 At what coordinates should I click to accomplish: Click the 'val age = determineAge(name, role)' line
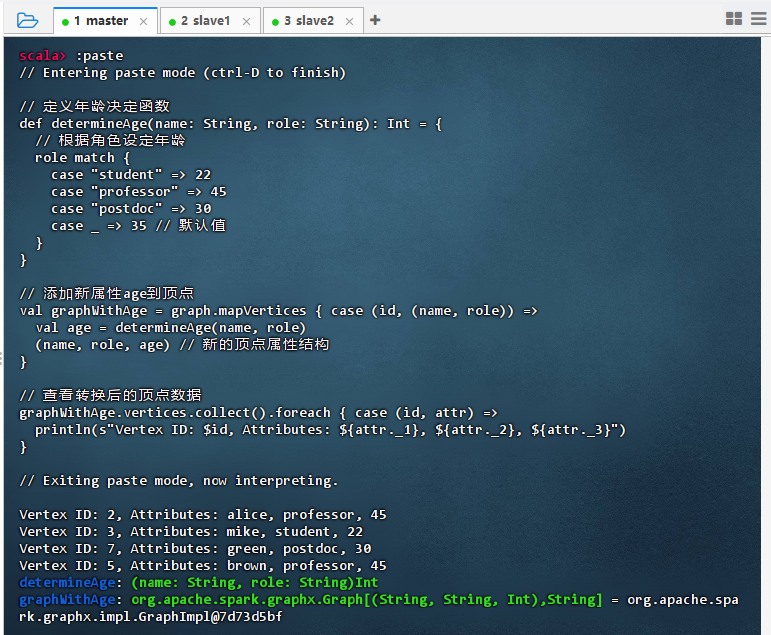pos(171,328)
